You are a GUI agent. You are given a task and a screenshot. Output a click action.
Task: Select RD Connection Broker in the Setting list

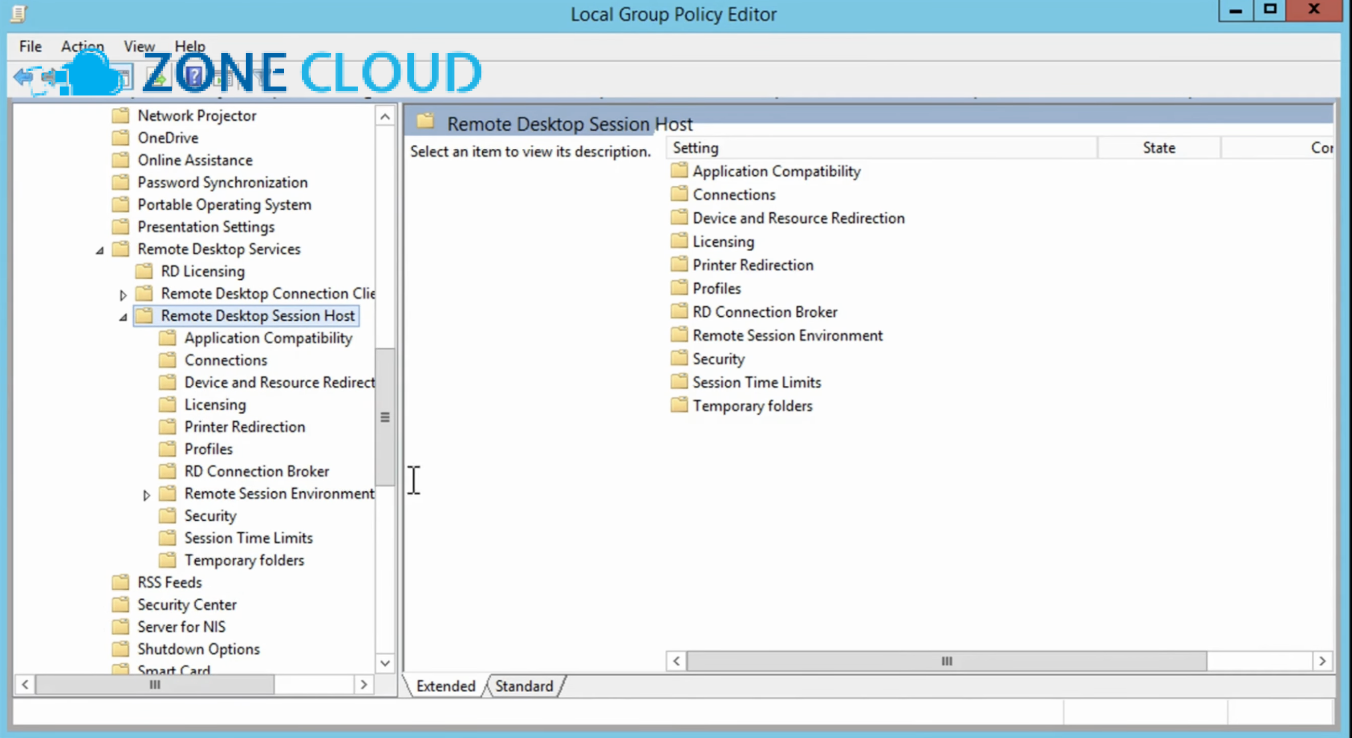(765, 312)
